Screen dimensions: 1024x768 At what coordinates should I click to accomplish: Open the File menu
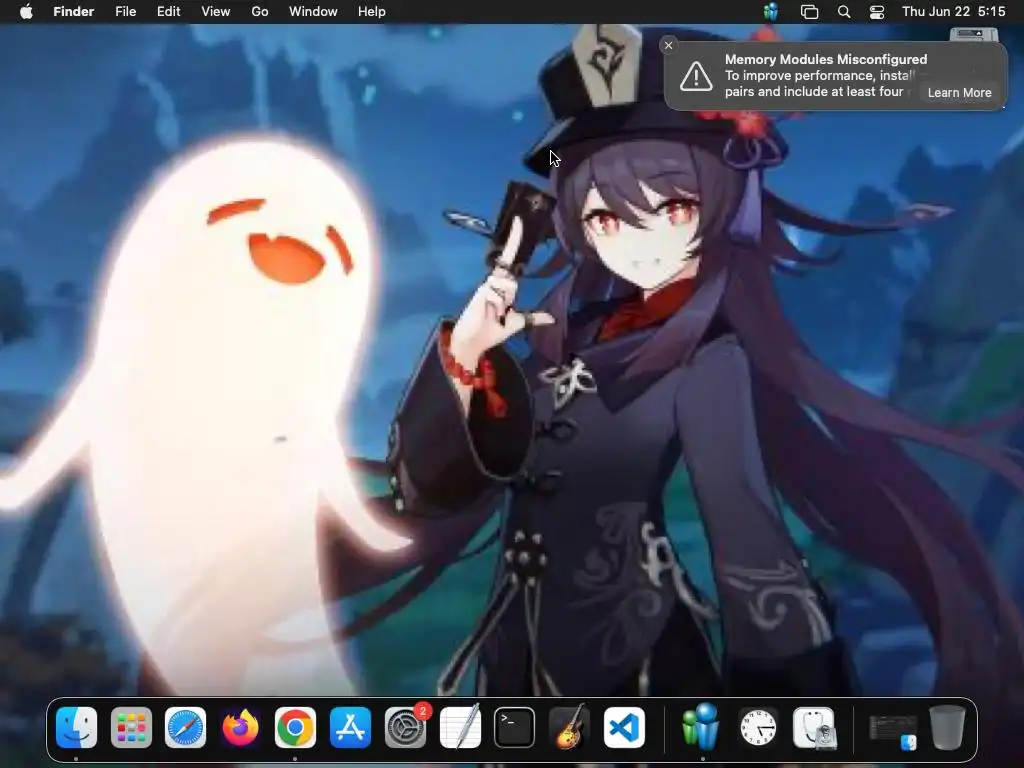pos(125,12)
